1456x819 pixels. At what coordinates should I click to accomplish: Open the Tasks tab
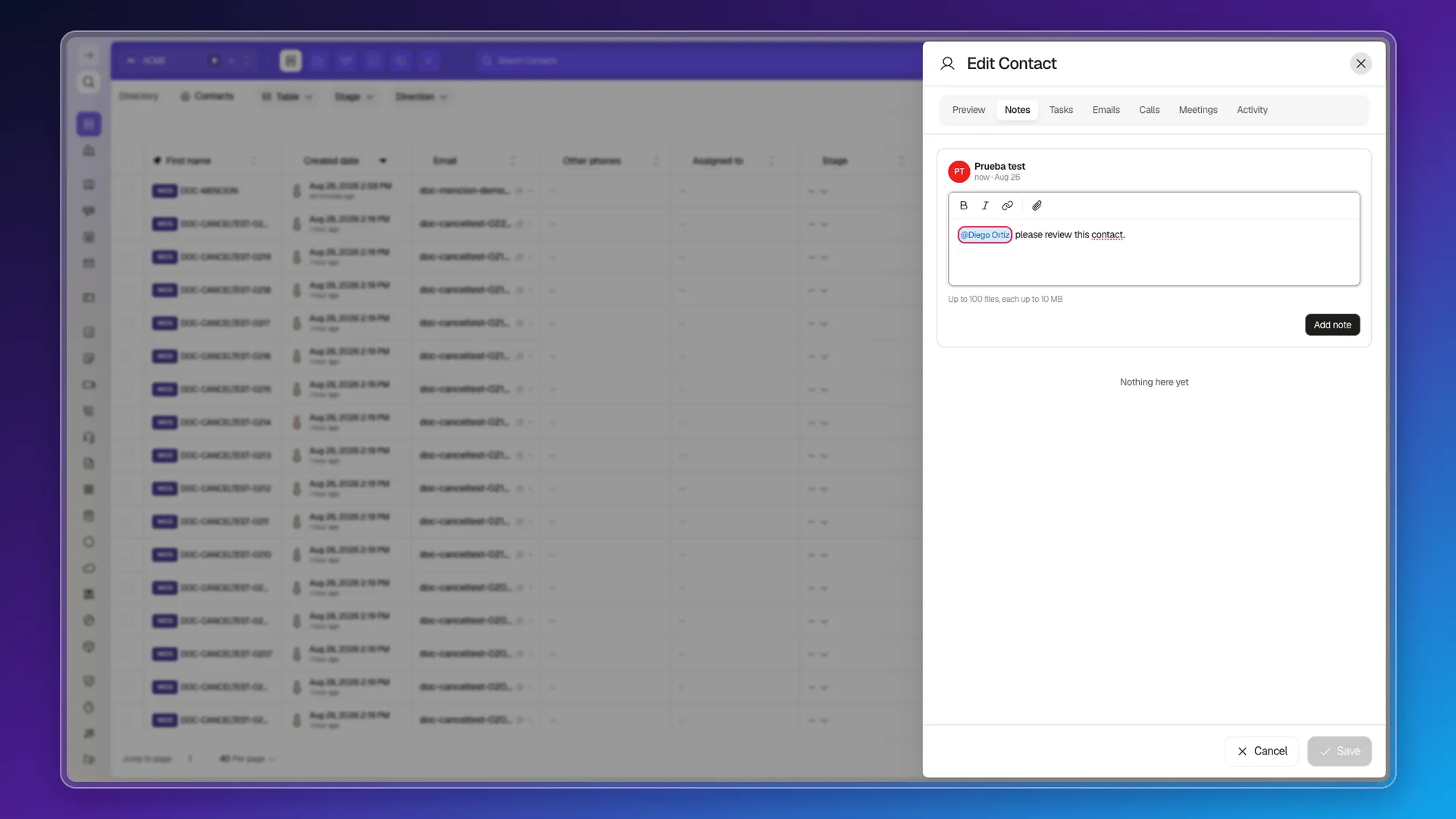(x=1061, y=110)
